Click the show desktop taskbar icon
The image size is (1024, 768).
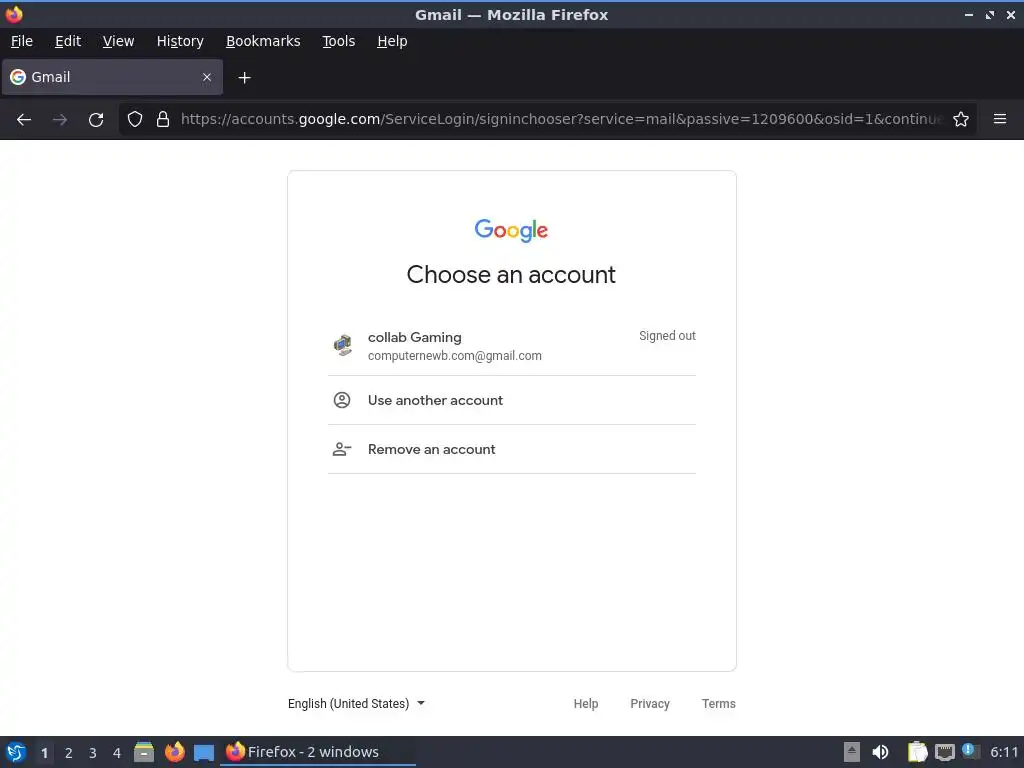[204, 752]
